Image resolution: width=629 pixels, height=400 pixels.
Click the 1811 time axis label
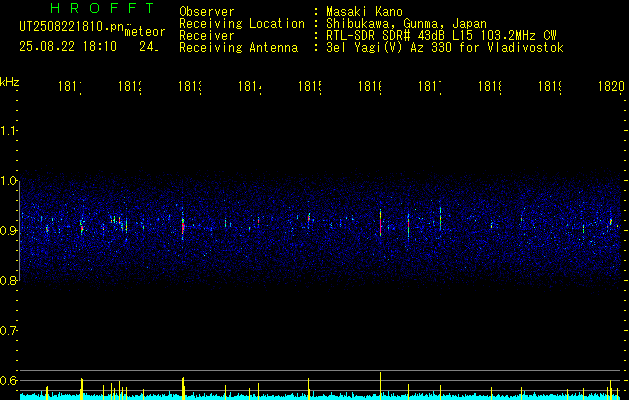pyautogui.click(x=70, y=86)
